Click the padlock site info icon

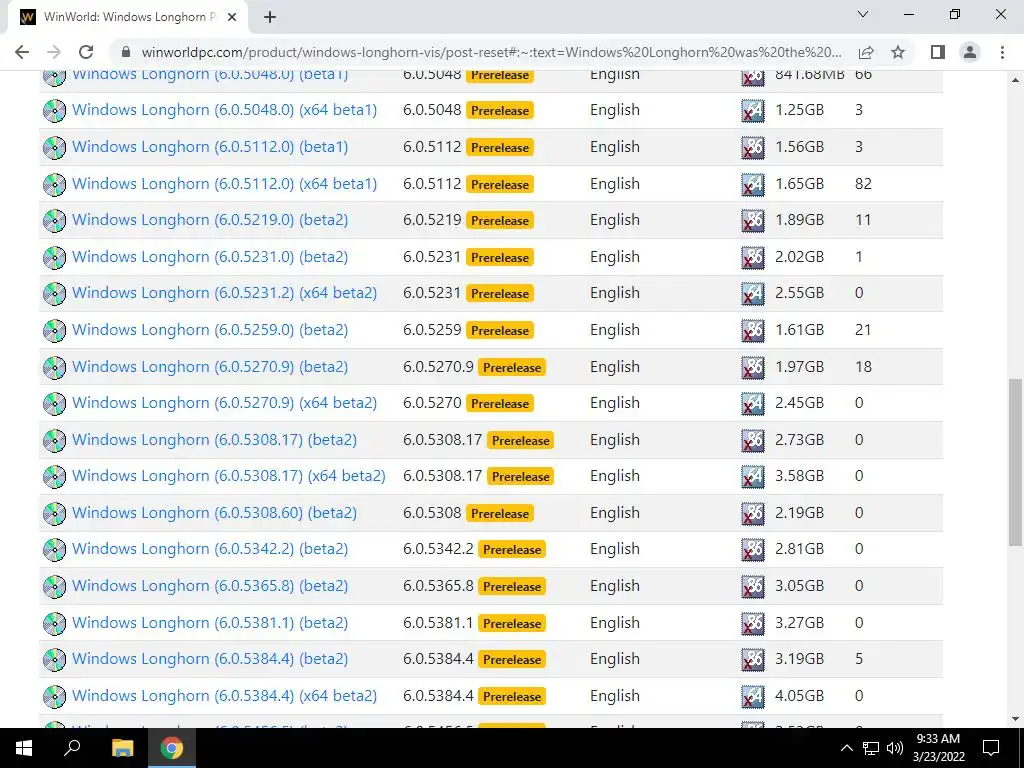pyautogui.click(x=126, y=52)
